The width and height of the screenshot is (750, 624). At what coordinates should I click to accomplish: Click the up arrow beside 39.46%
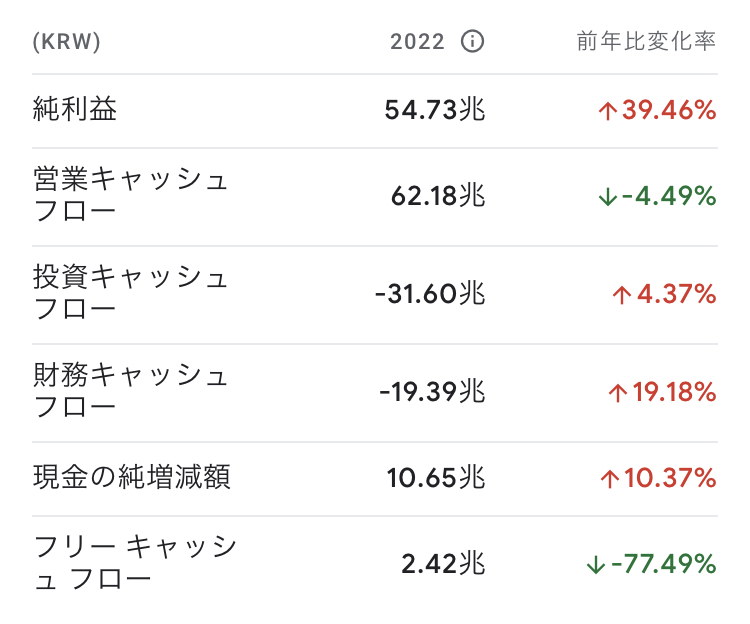[x=607, y=111]
